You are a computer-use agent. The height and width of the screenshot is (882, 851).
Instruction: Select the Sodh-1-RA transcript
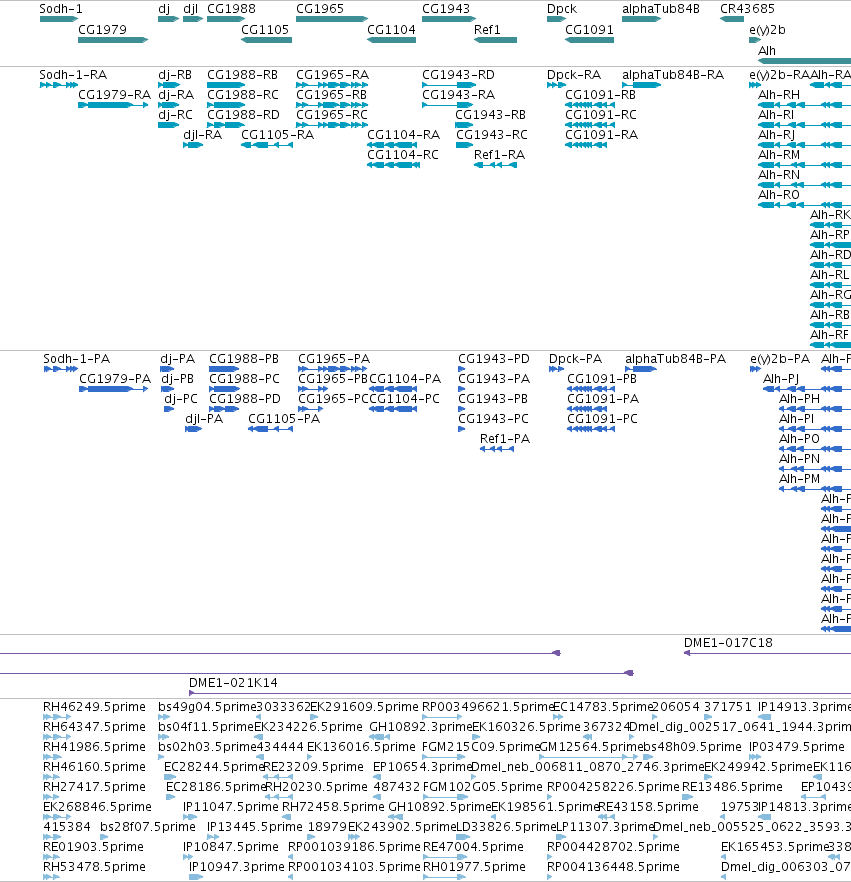tap(59, 85)
